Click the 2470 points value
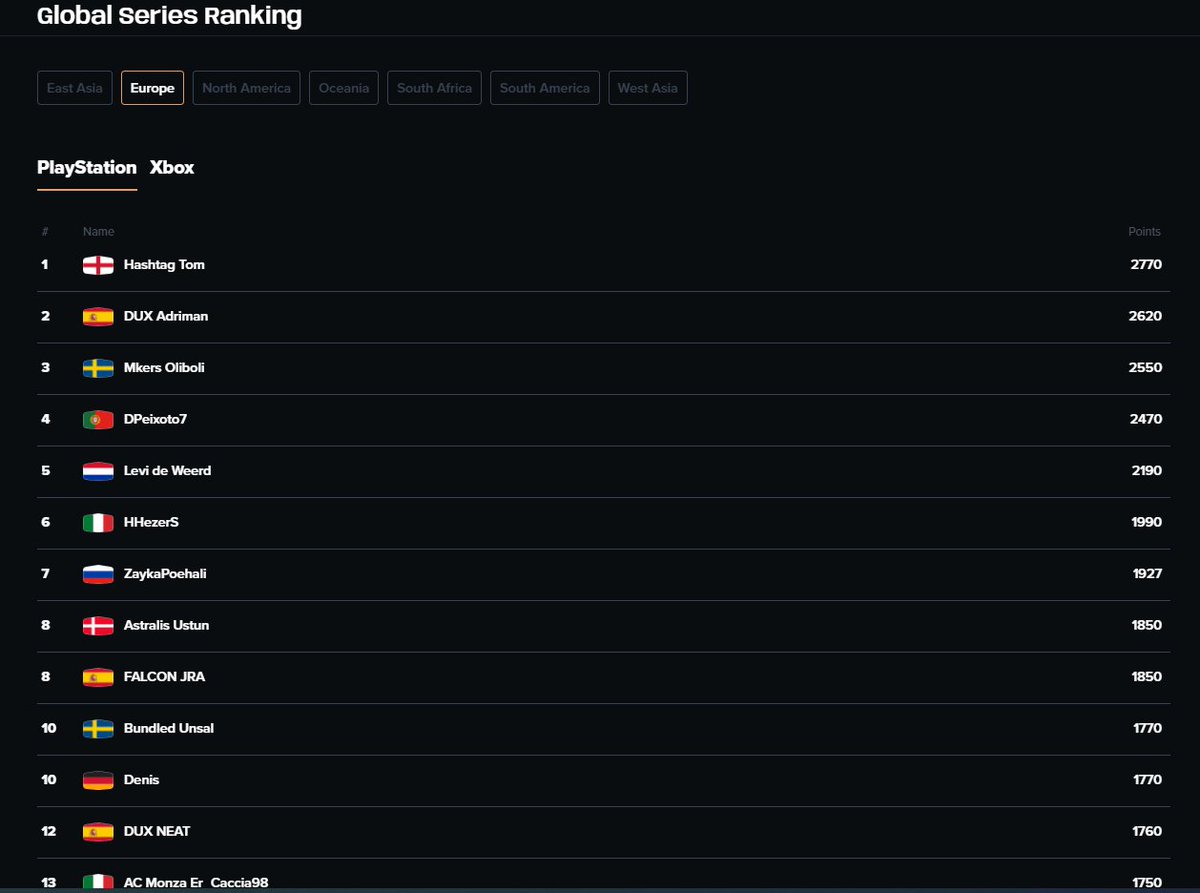 coord(1145,419)
